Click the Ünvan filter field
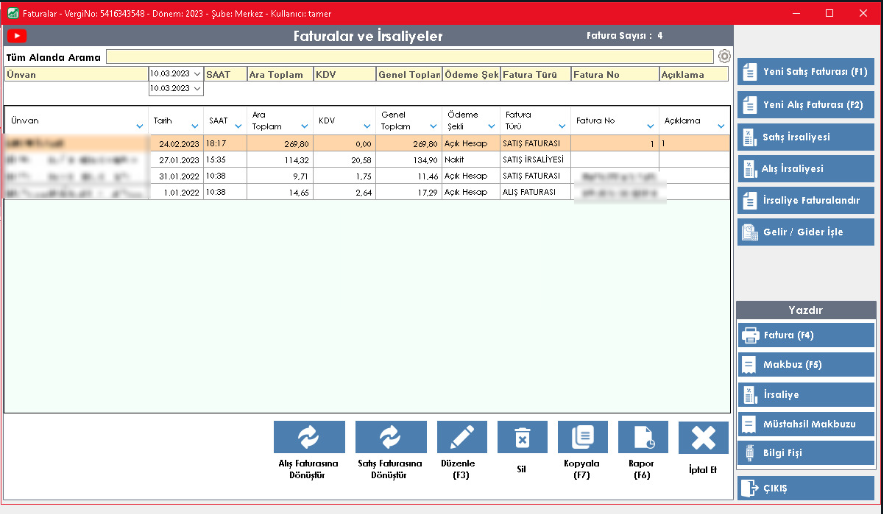Screen dimensions: 883x514 point(76,74)
